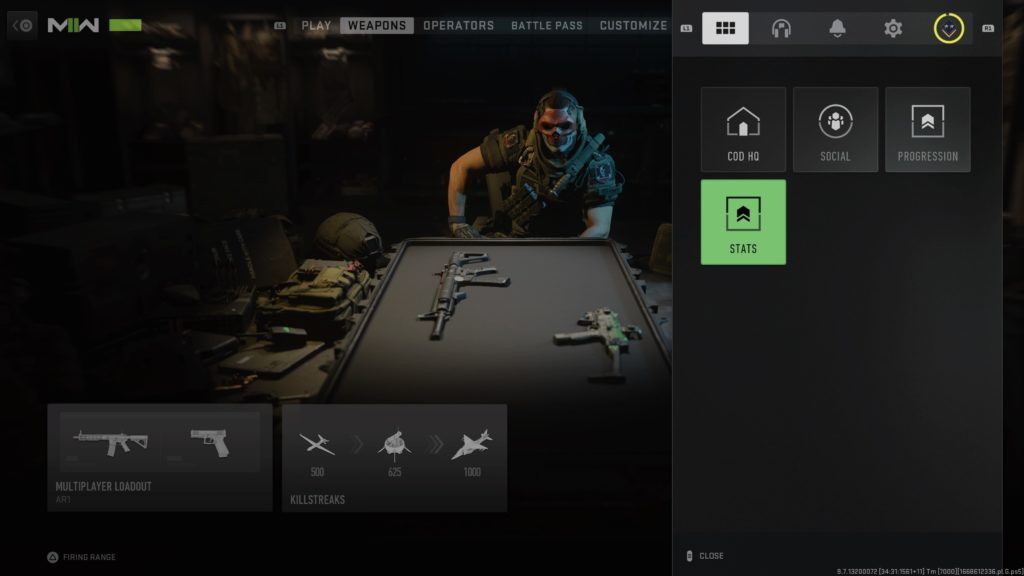The width and height of the screenshot is (1024, 576).
Task: Click the R1 bumper indicator in side panel
Action: click(x=987, y=28)
